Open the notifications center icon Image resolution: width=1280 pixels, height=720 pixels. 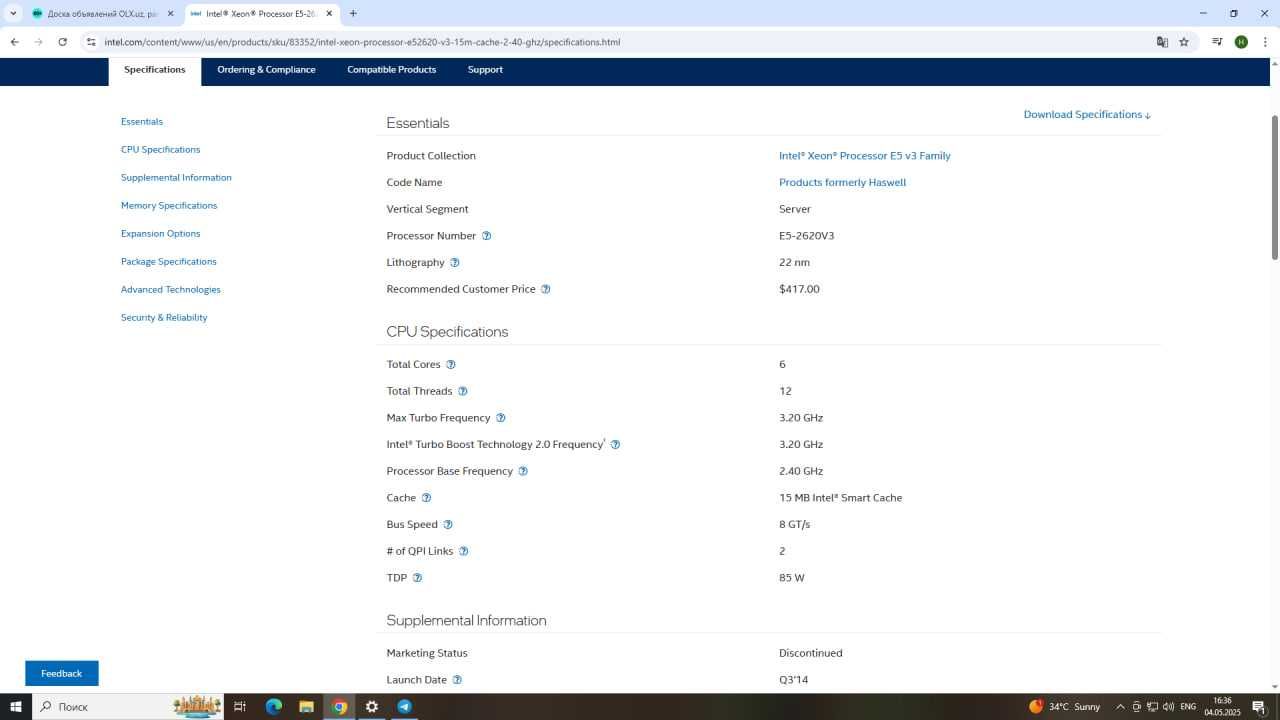pos(1259,707)
